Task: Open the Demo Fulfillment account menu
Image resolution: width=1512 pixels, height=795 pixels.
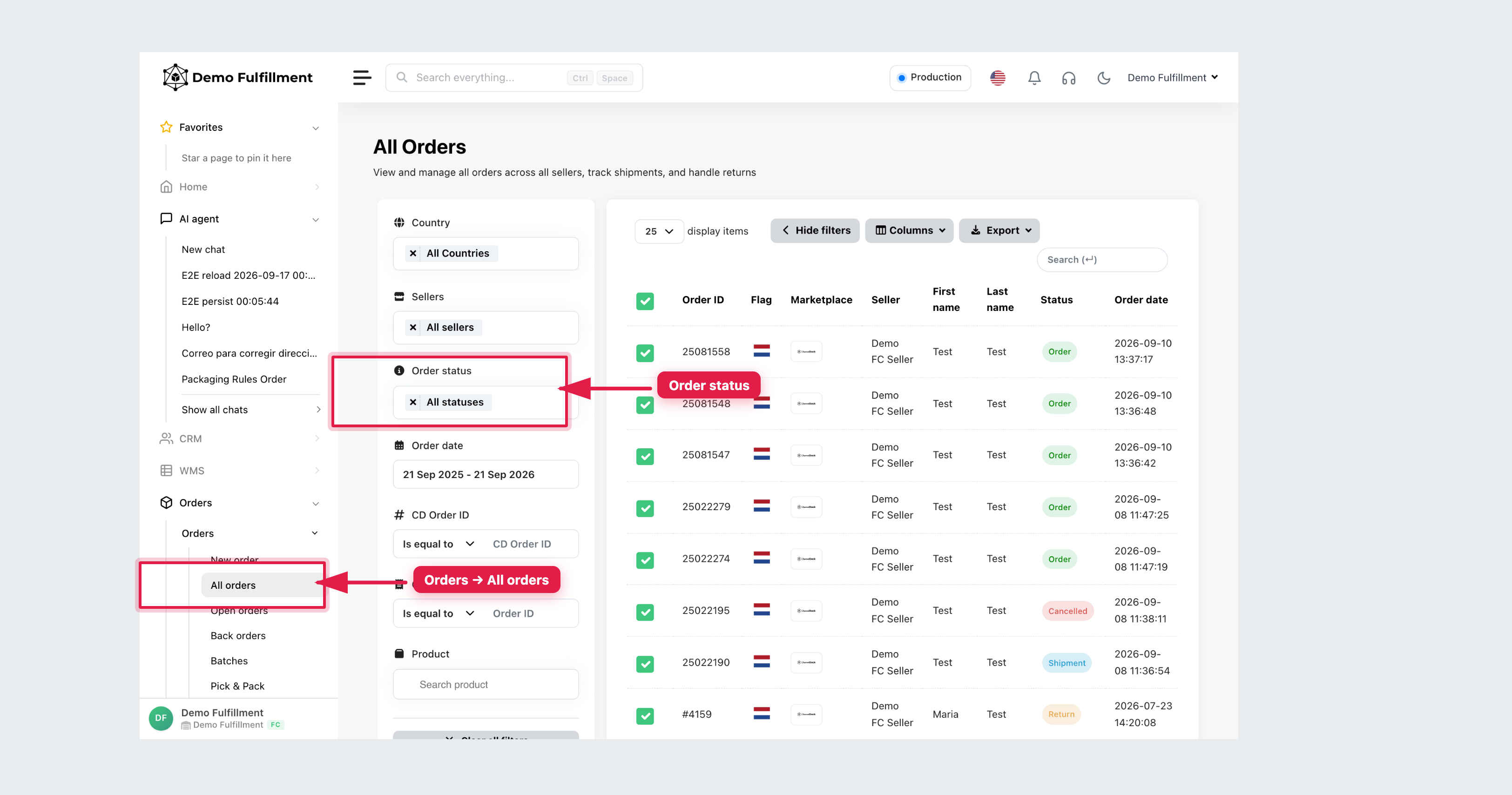Action: coord(1173,77)
